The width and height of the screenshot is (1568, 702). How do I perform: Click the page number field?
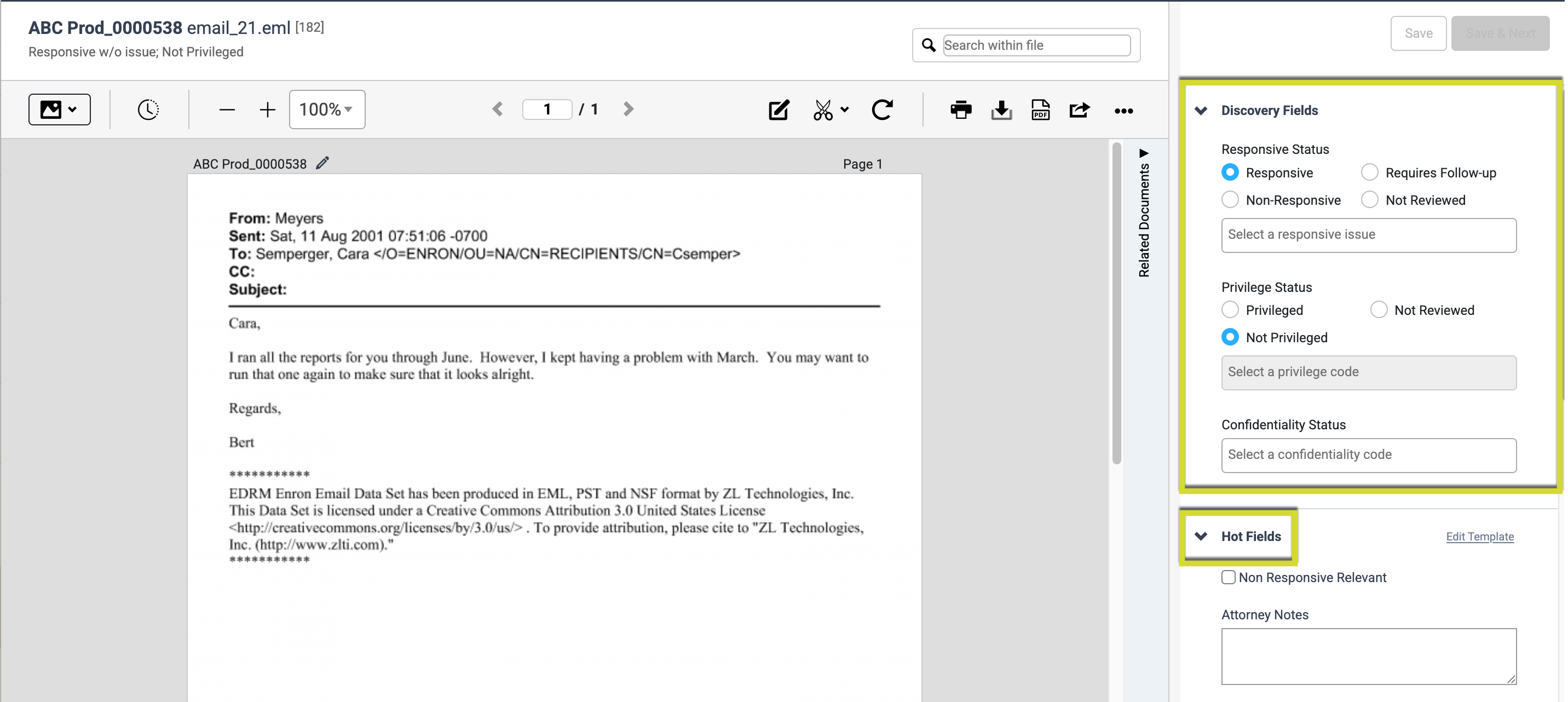pos(546,110)
